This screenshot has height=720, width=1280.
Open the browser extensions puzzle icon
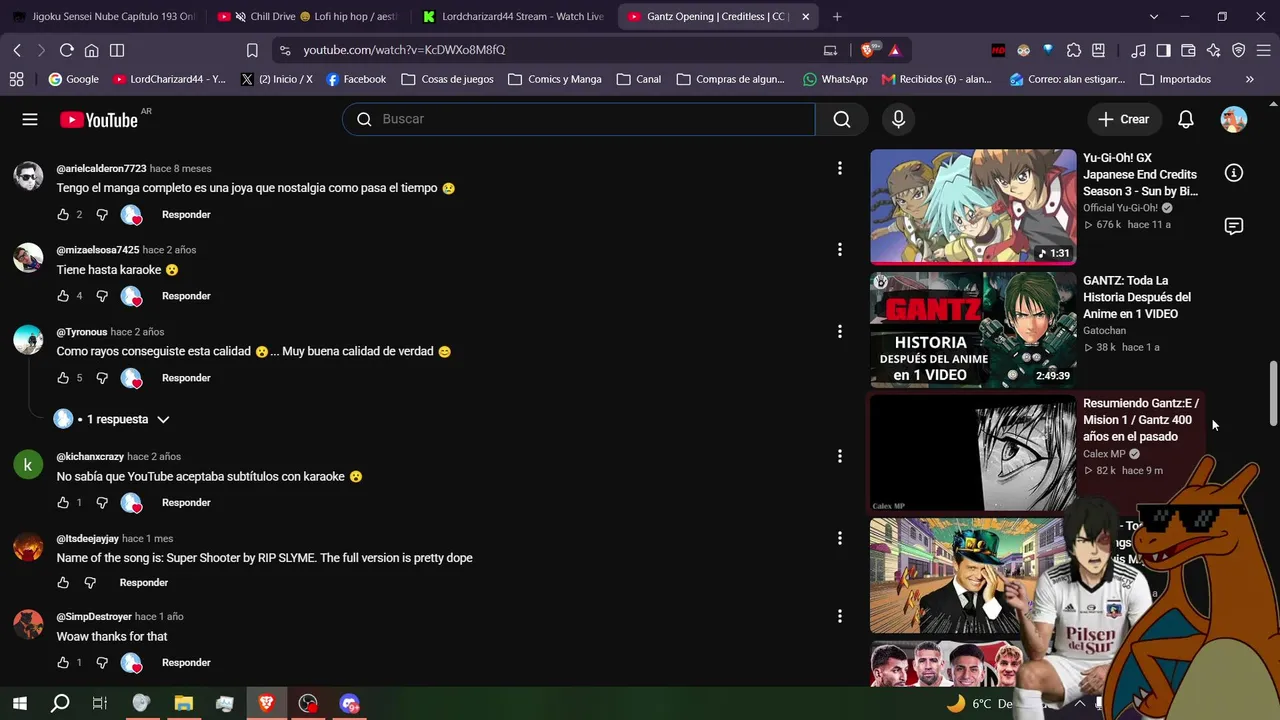pos(1073,50)
